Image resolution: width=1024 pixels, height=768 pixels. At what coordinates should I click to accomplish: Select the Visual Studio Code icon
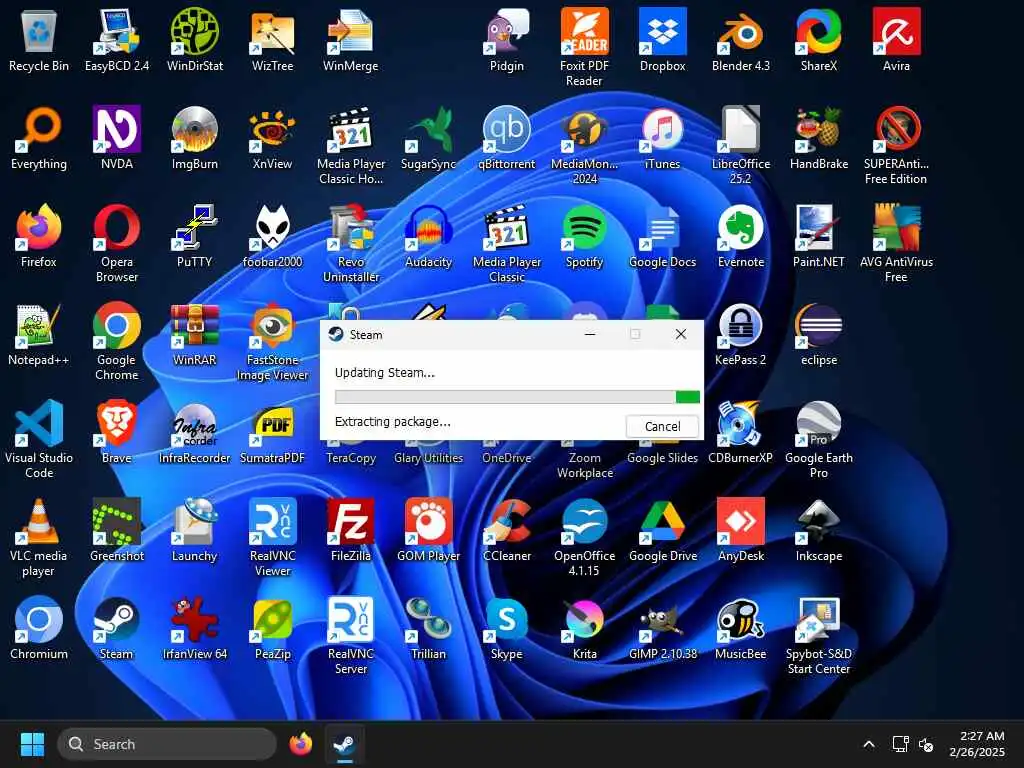(x=39, y=439)
